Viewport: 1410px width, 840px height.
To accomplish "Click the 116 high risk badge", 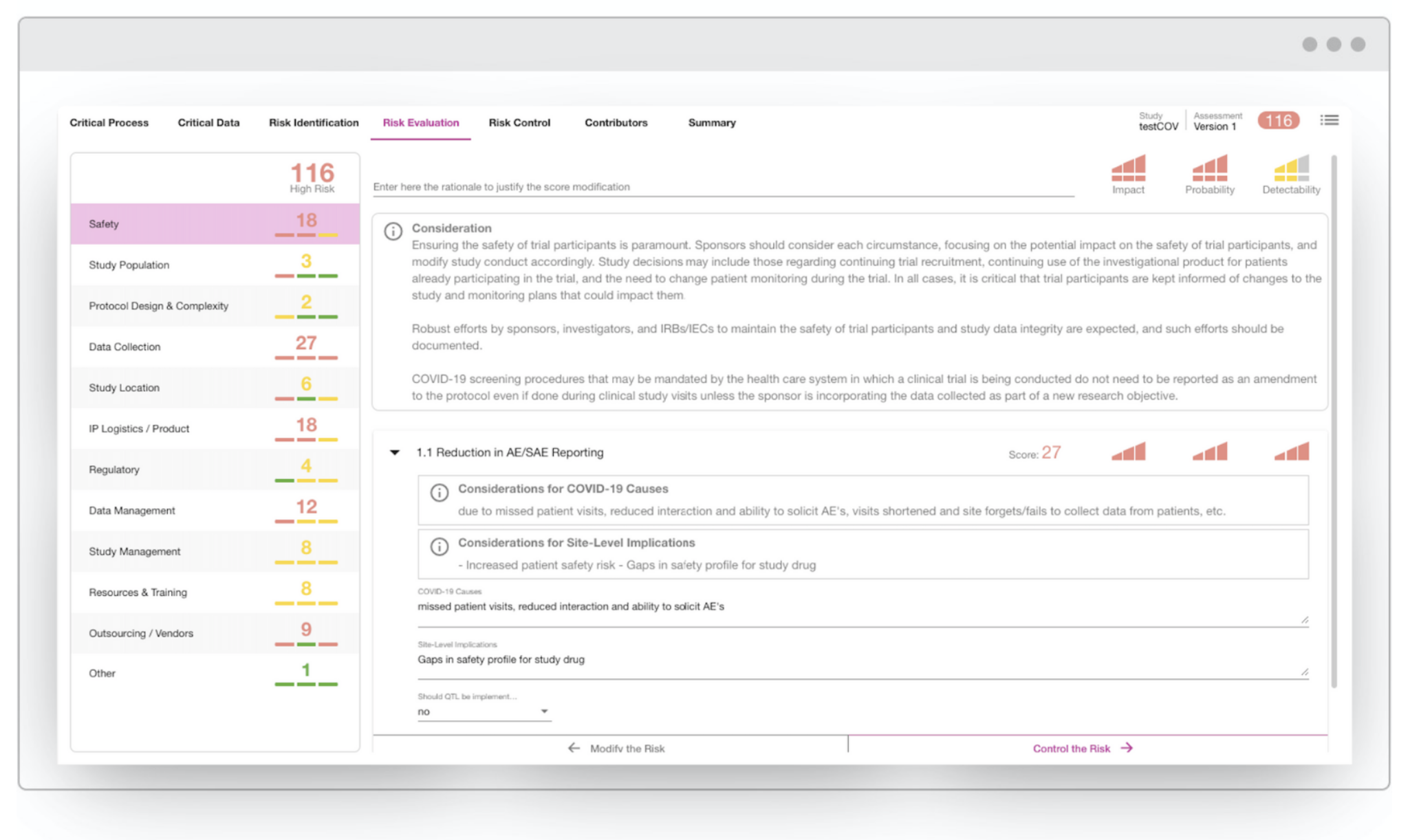I will [x=1277, y=120].
